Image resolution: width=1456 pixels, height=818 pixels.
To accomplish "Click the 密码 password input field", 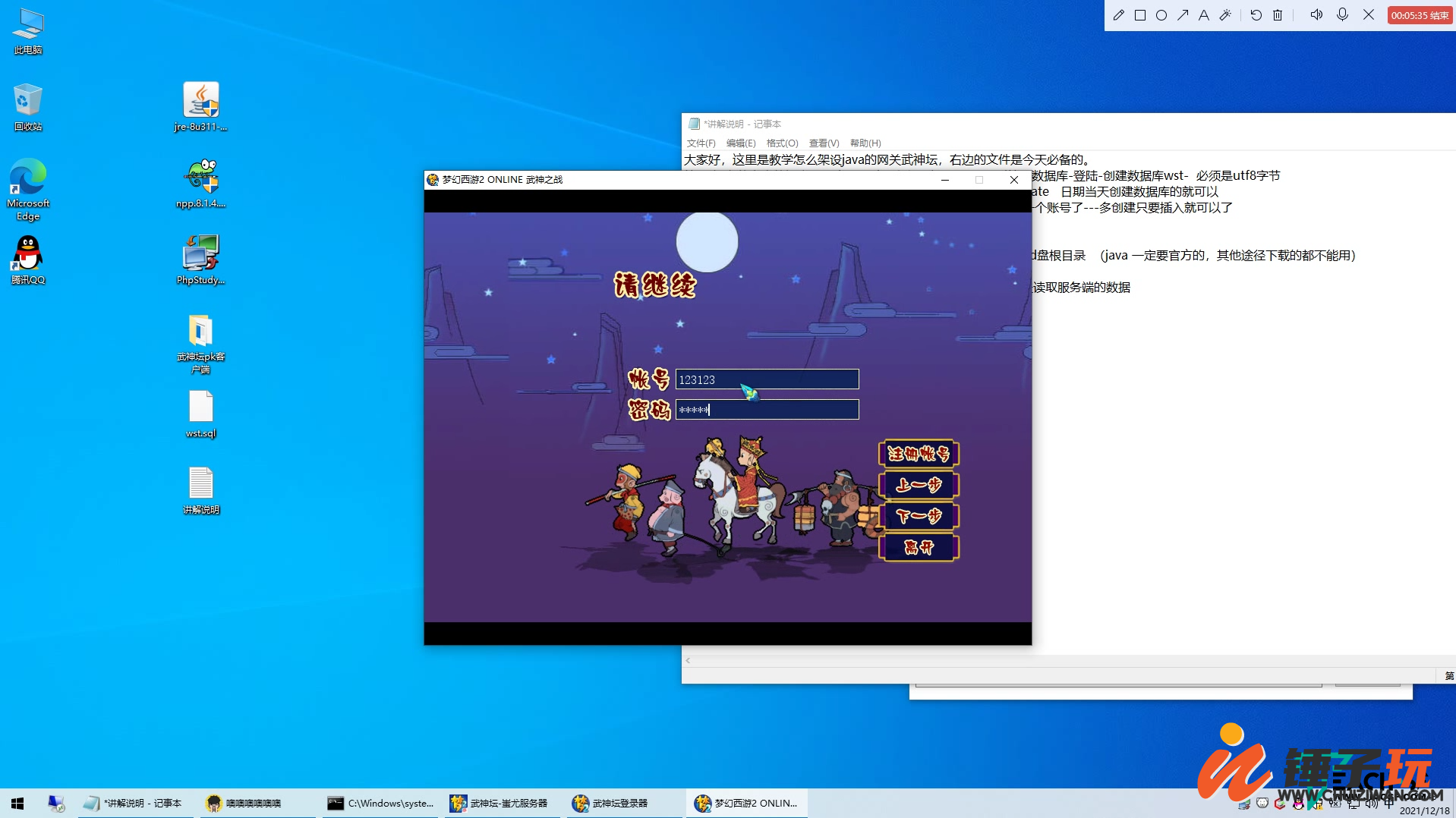I will 767,410.
